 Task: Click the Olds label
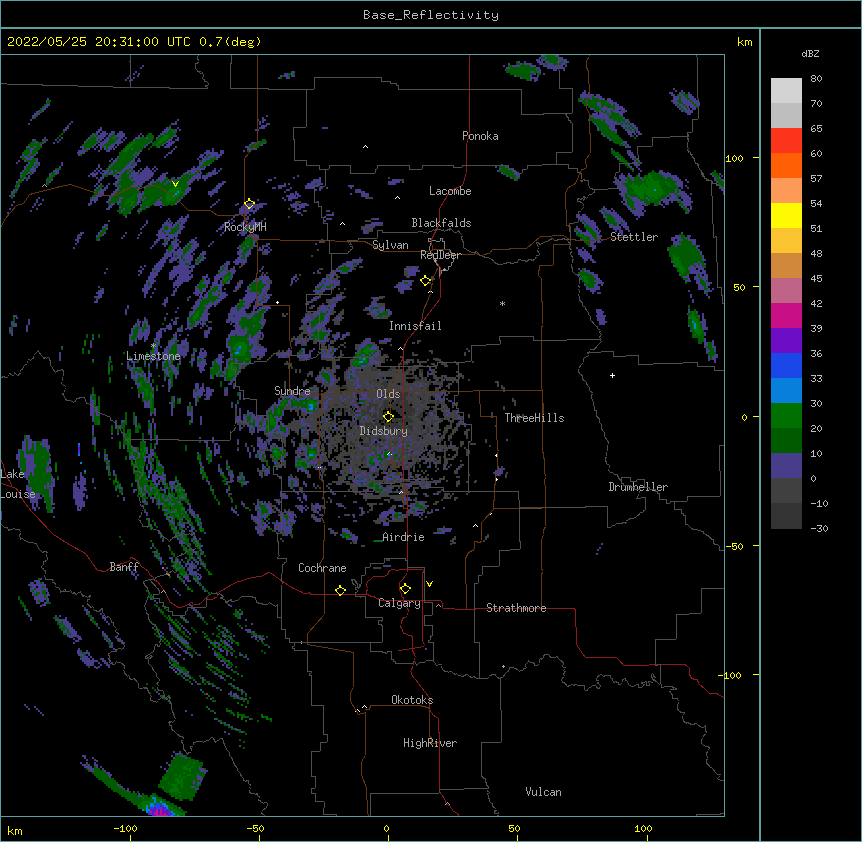click(x=388, y=394)
